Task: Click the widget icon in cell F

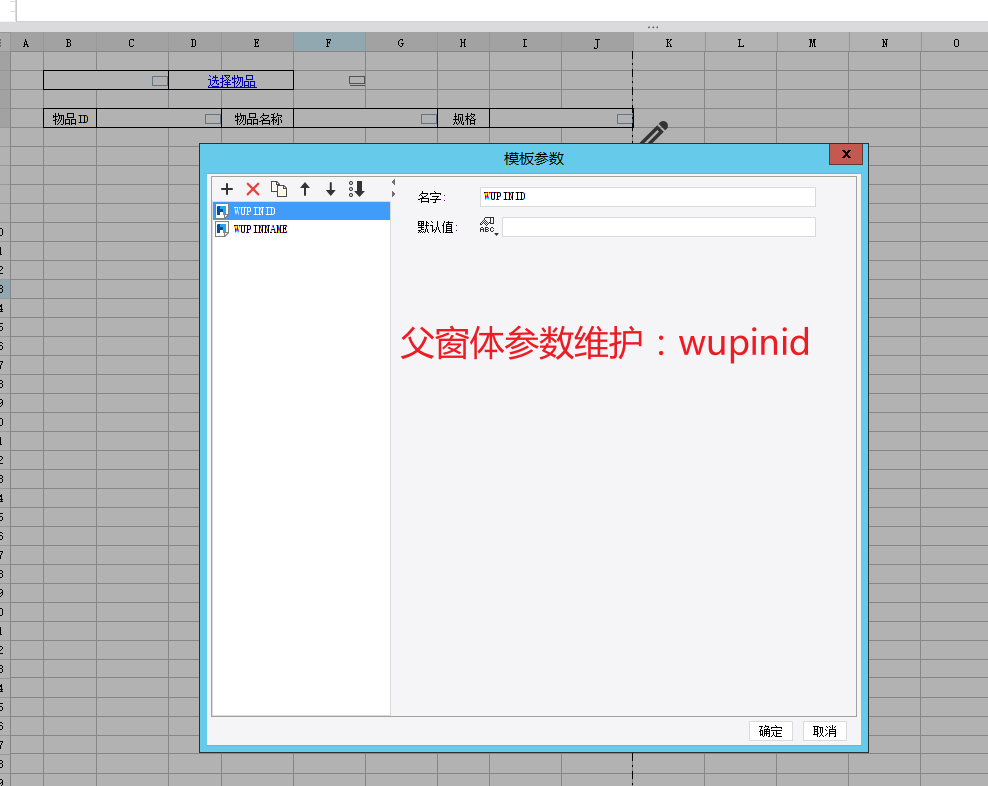Action: point(357,81)
